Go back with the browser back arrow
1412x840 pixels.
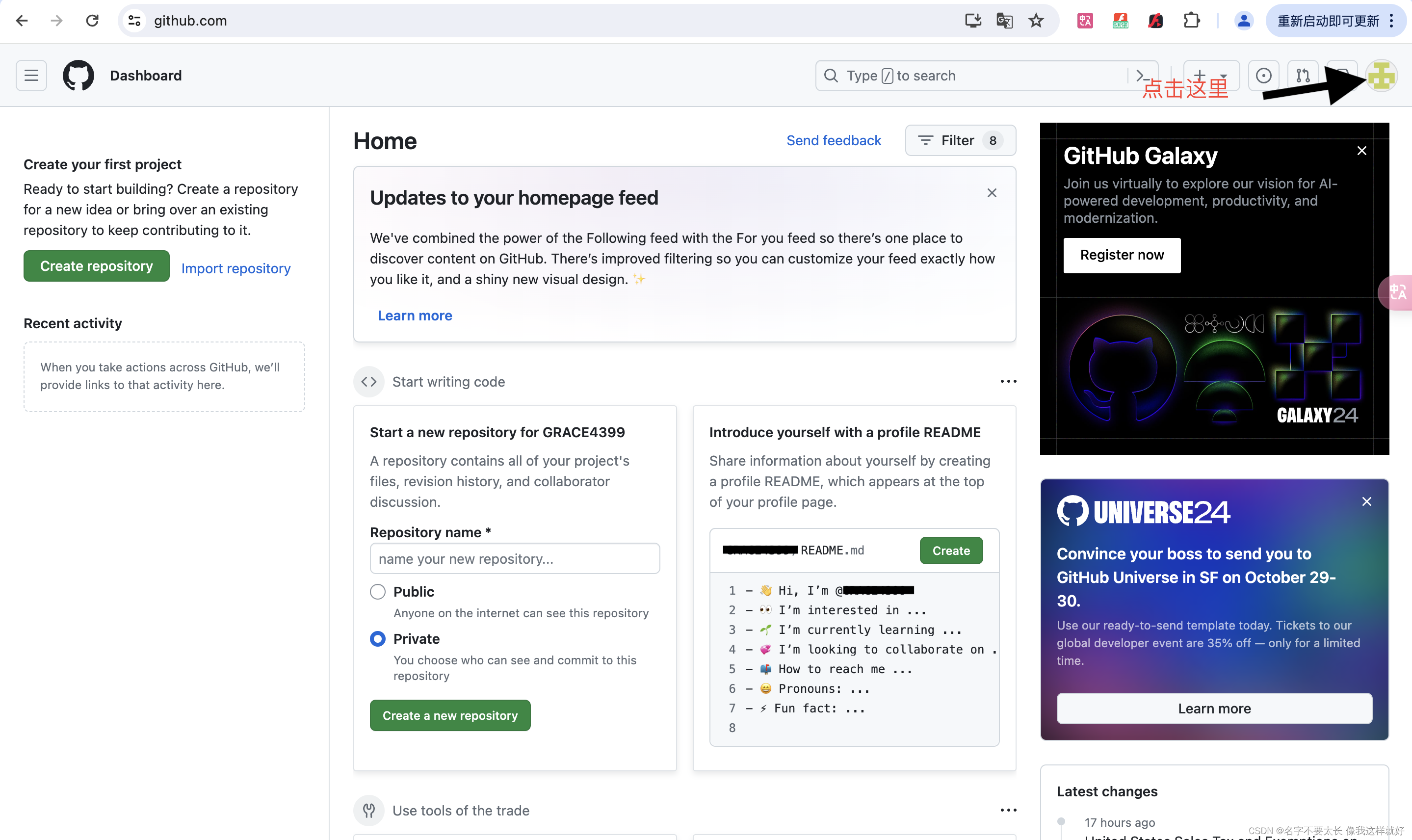22,21
